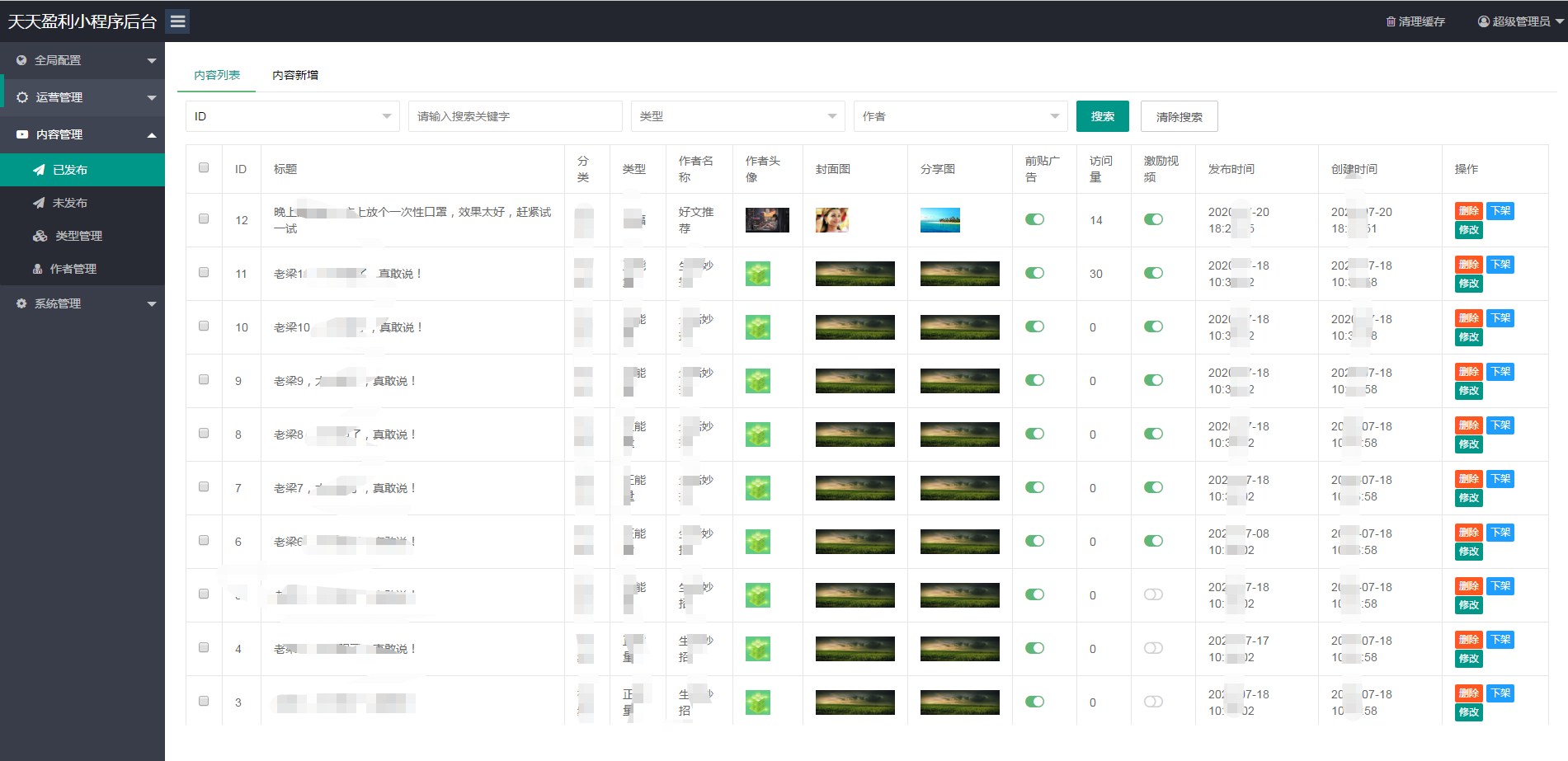Expand the 全局配置 sidebar menu
The height and width of the screenshot is (761, 1568).
tap(82, 60)
